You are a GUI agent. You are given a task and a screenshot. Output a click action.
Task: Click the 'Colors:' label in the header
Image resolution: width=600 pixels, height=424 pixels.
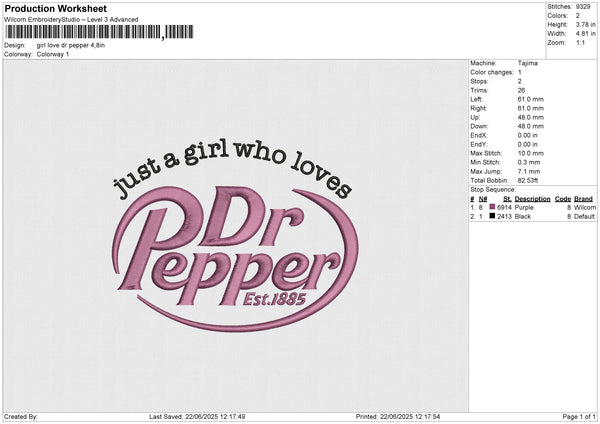click(557, 16)
